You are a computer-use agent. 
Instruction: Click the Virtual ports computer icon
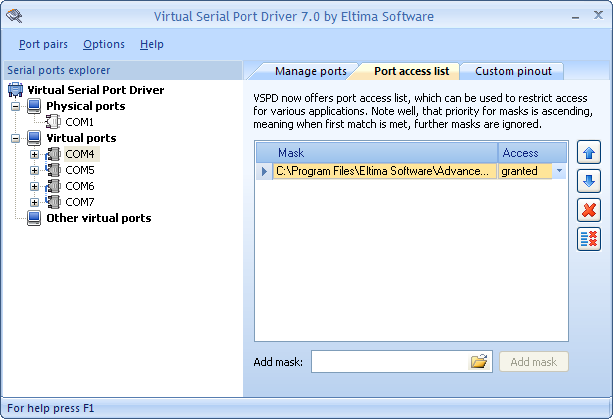point(34,138)
